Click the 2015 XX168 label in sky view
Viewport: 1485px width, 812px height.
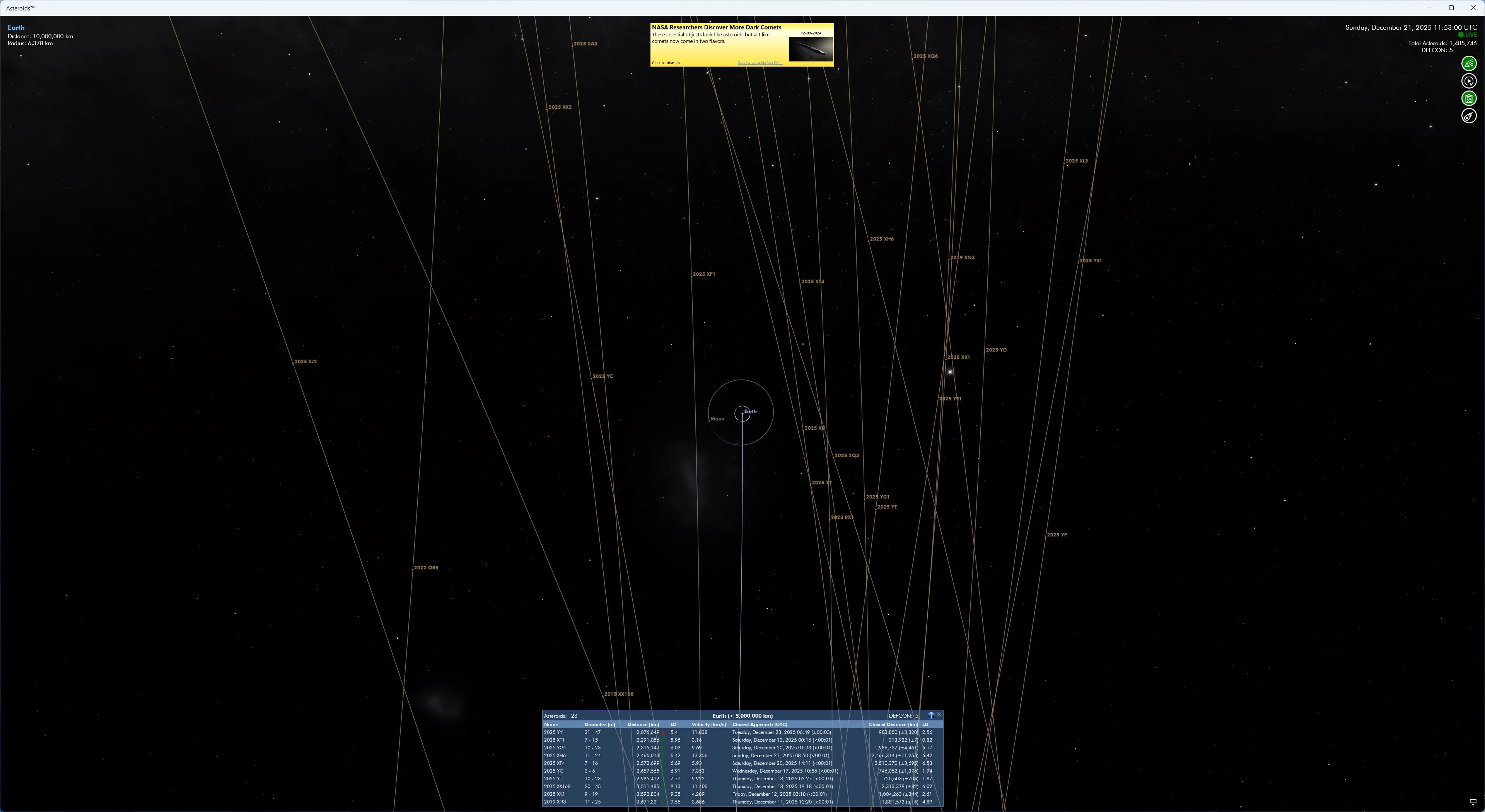pyautogui.click(x=619, y=694)
